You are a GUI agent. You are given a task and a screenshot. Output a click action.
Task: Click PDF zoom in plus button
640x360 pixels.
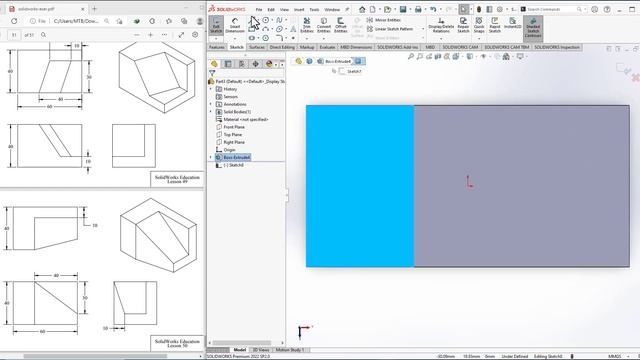pyautogui.click(x=151, y=35)
